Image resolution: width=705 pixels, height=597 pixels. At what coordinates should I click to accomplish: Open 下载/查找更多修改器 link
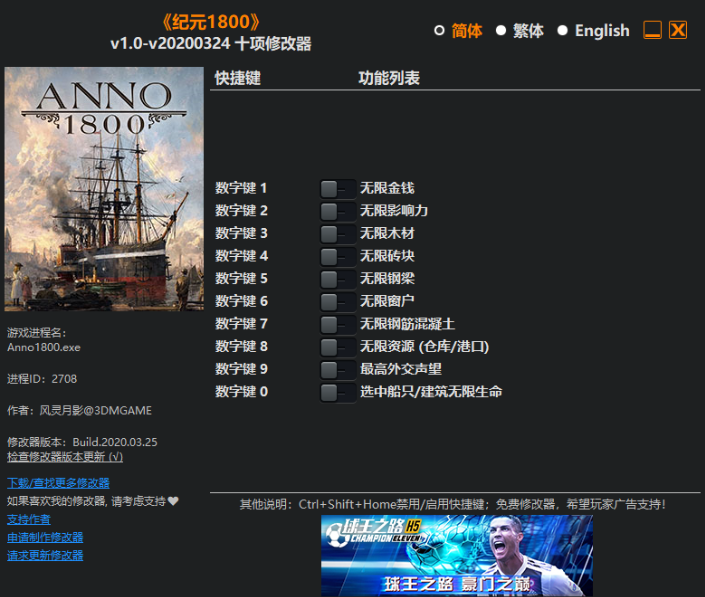58,483
